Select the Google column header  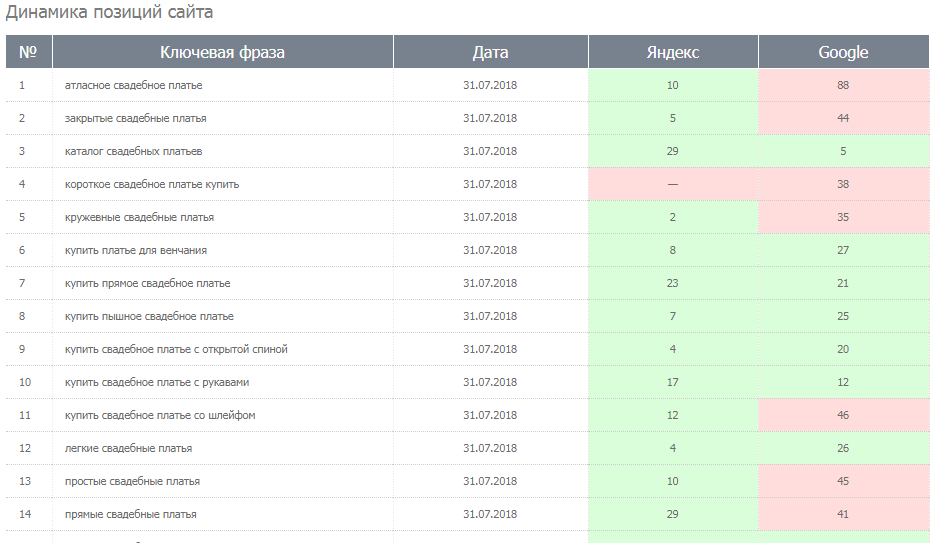click(843, 52)
